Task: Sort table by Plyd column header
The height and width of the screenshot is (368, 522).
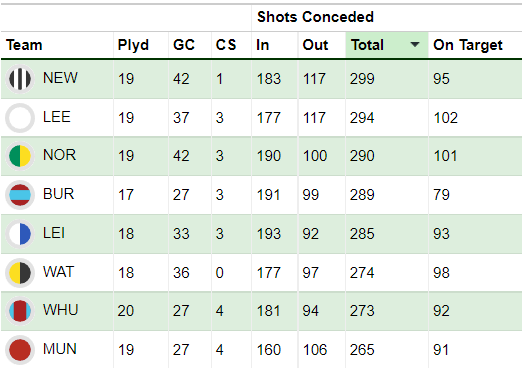Action: click(133, 45)
